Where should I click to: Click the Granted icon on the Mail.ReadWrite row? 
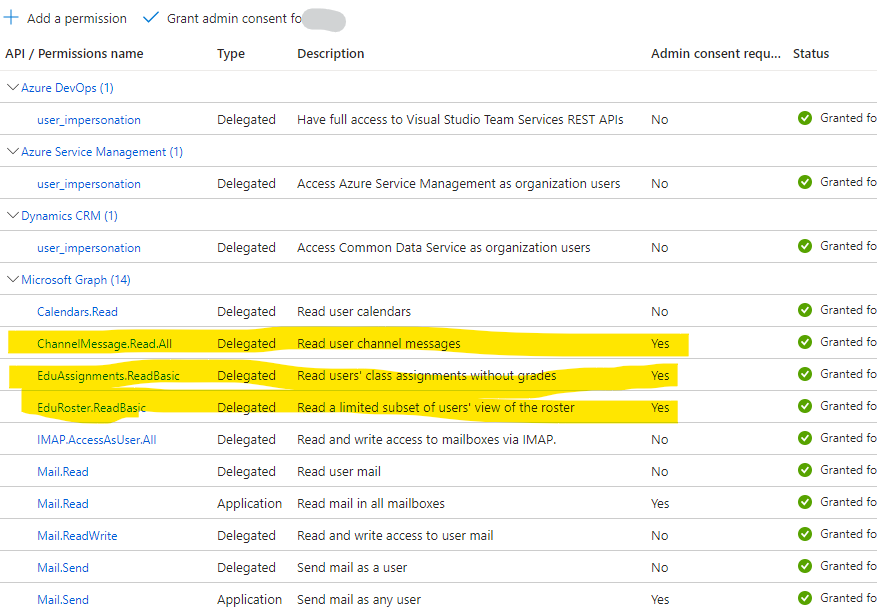[x=806, y=535]
